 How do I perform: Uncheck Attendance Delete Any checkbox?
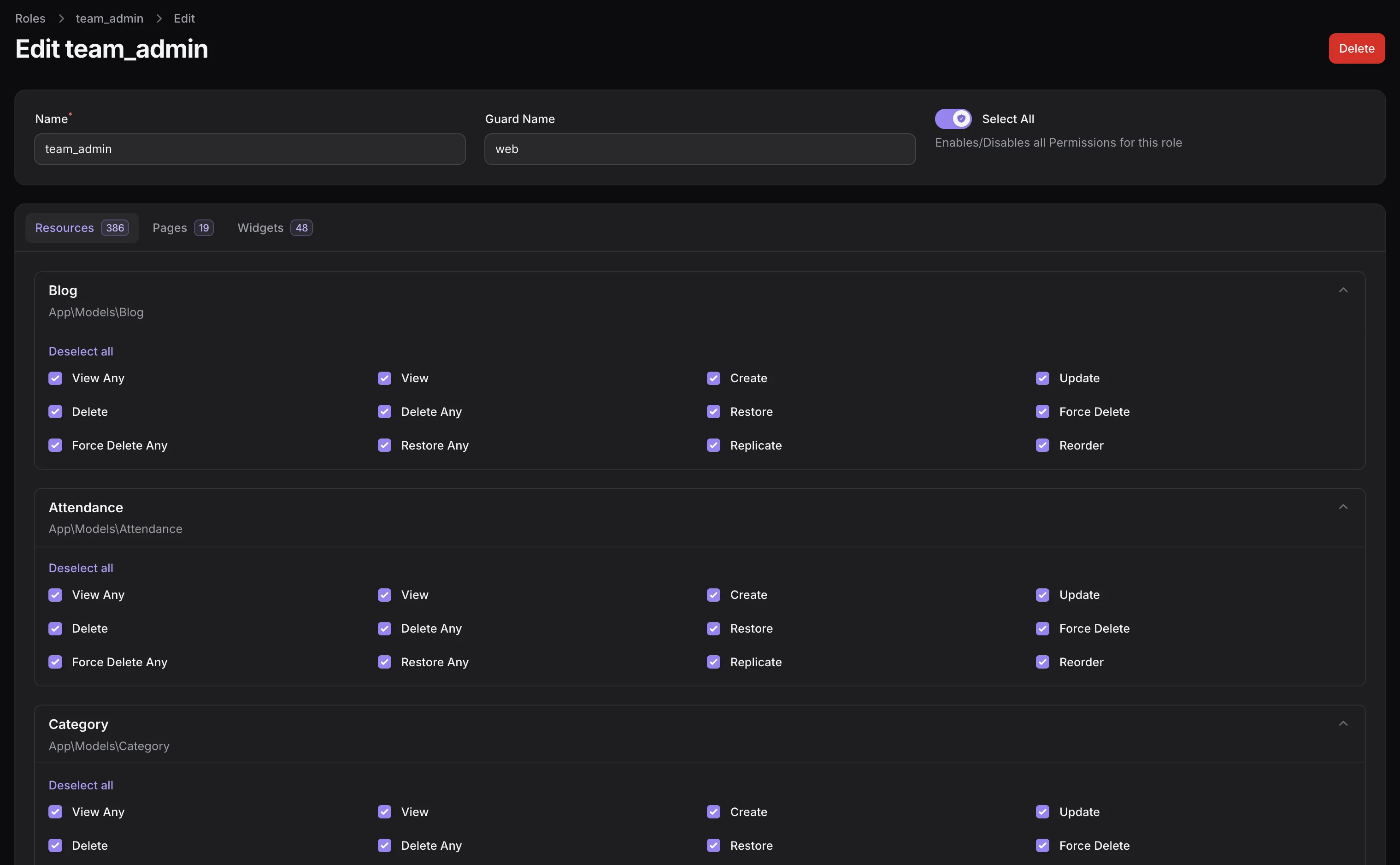click(x=385, y=629)
